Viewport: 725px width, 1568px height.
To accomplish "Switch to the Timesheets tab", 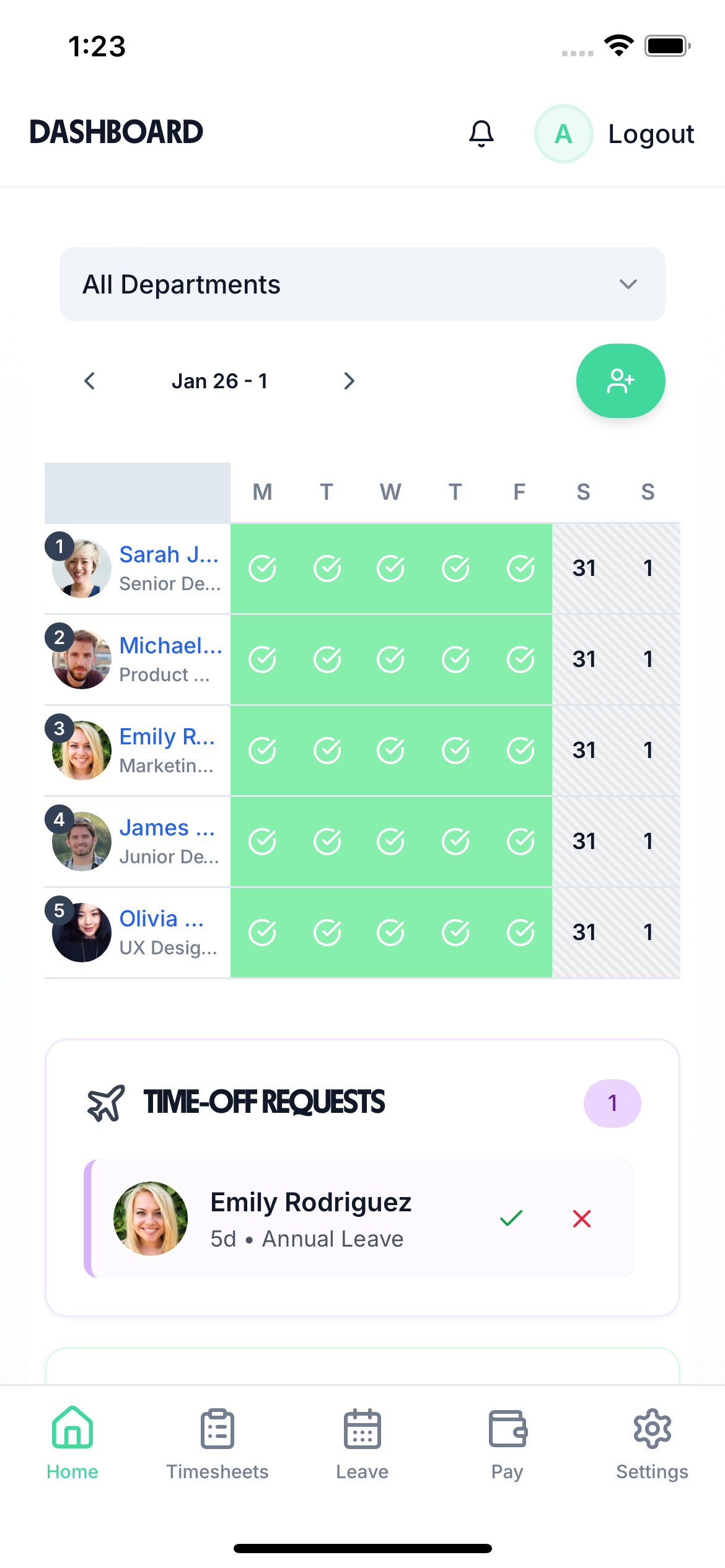I will [217, 1444].
